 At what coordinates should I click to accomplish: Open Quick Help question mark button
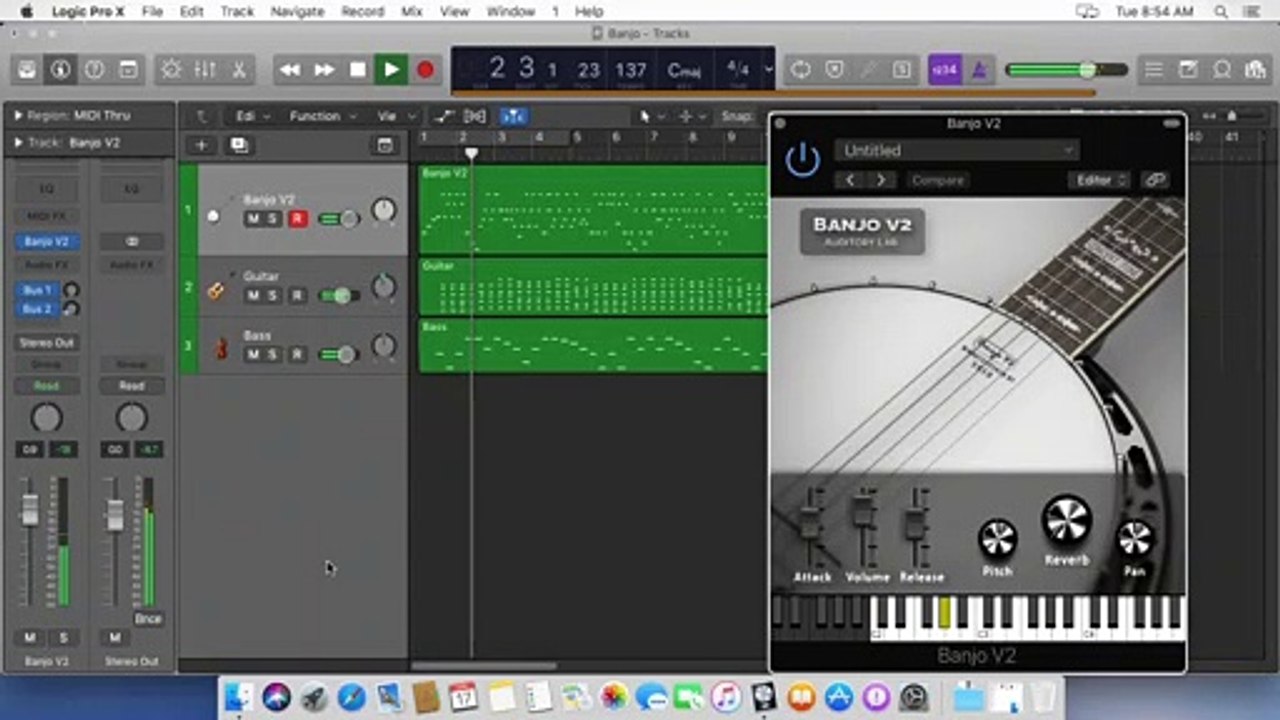coord(95,70)
